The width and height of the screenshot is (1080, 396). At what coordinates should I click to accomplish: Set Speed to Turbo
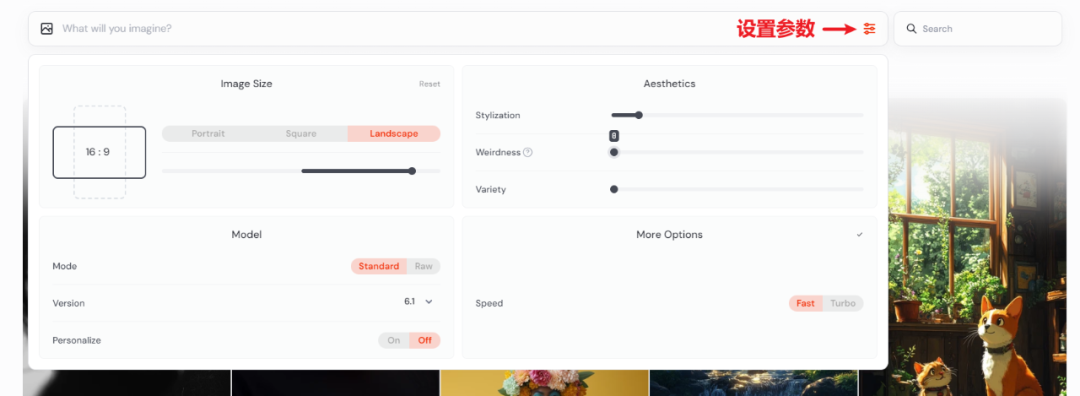(x=842, y=303)
